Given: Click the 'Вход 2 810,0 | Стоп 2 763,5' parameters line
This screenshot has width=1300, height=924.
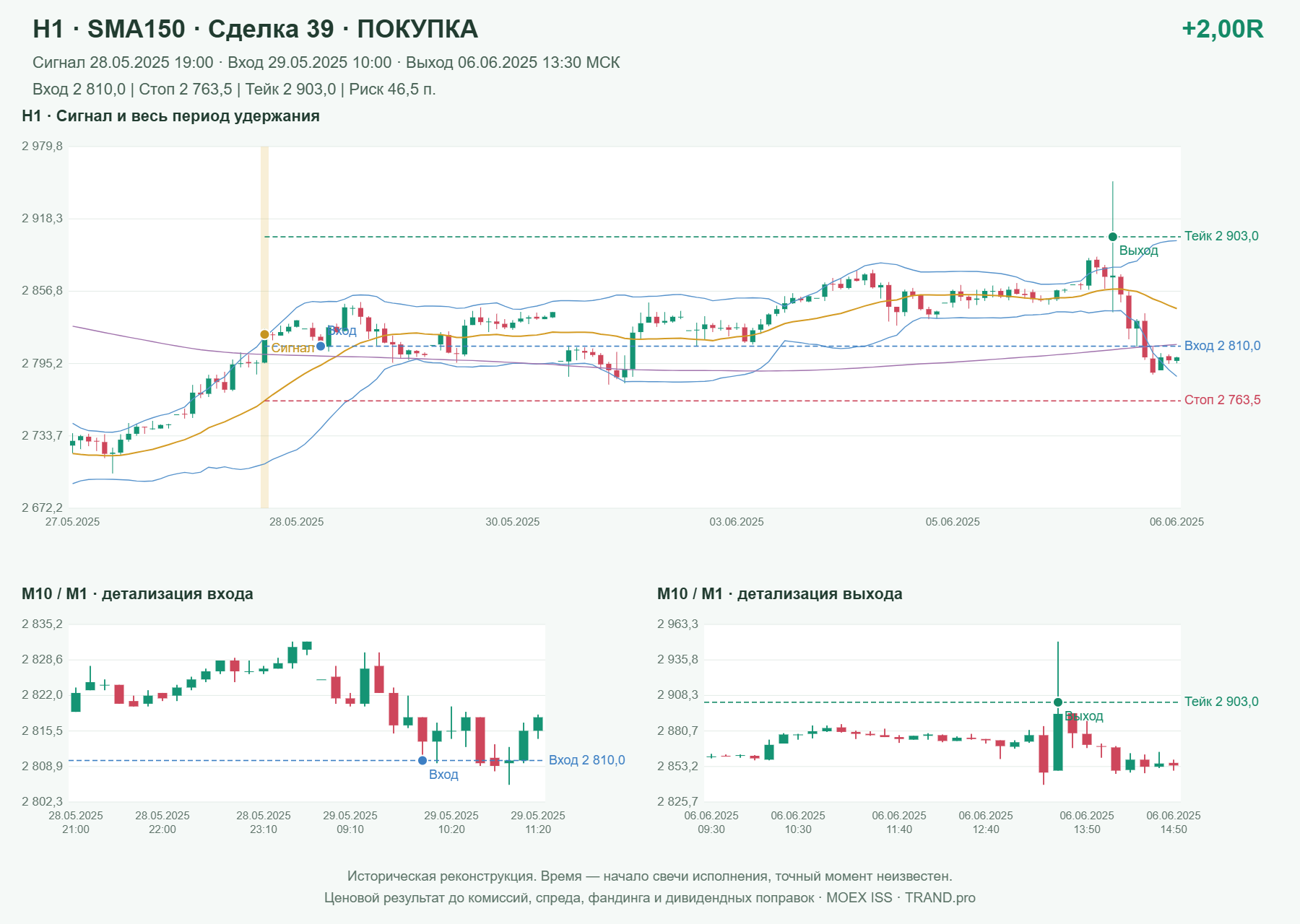Looking at the screenshot, I should pyautogui.click(x=234, y=90).
